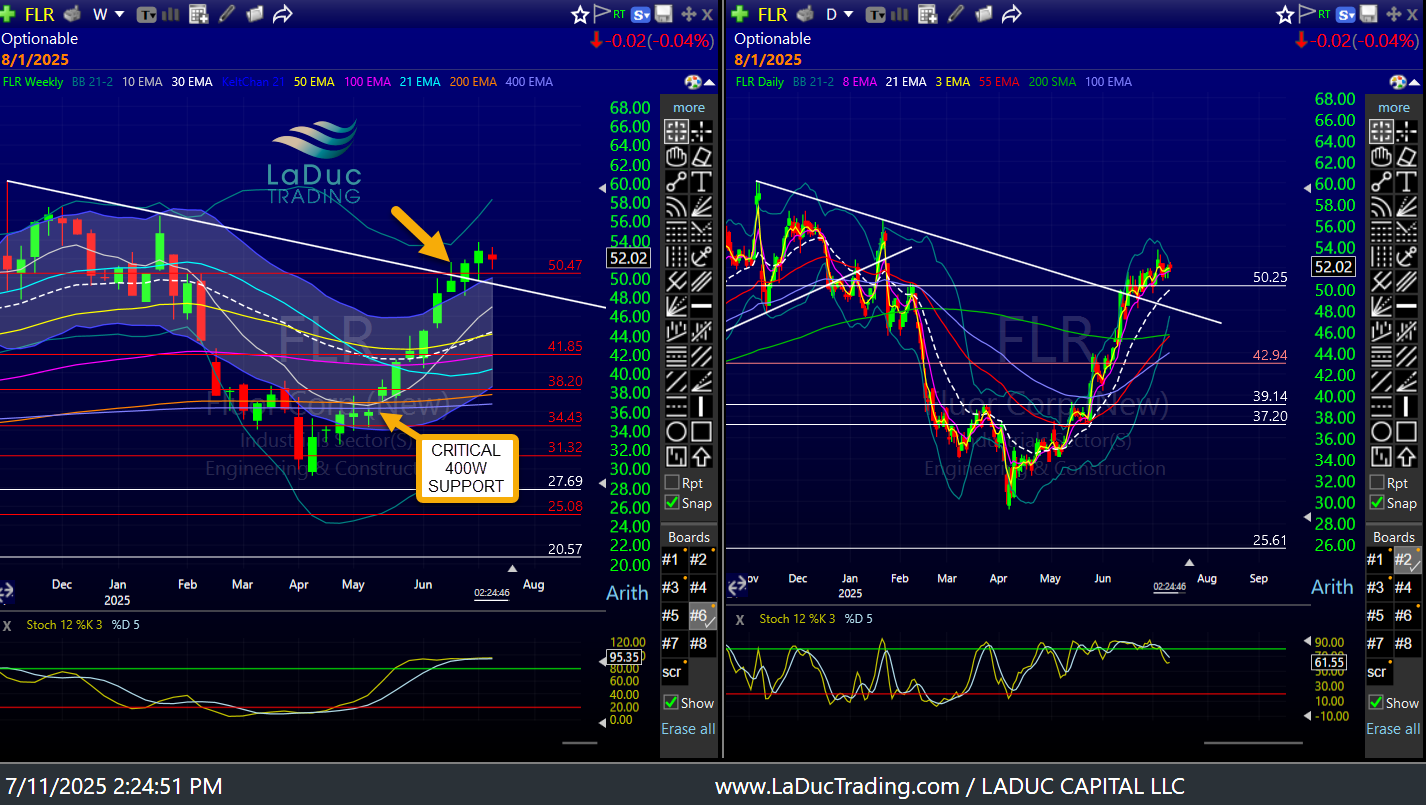Select board #6 in weekly Boards panel

point(701,615)
